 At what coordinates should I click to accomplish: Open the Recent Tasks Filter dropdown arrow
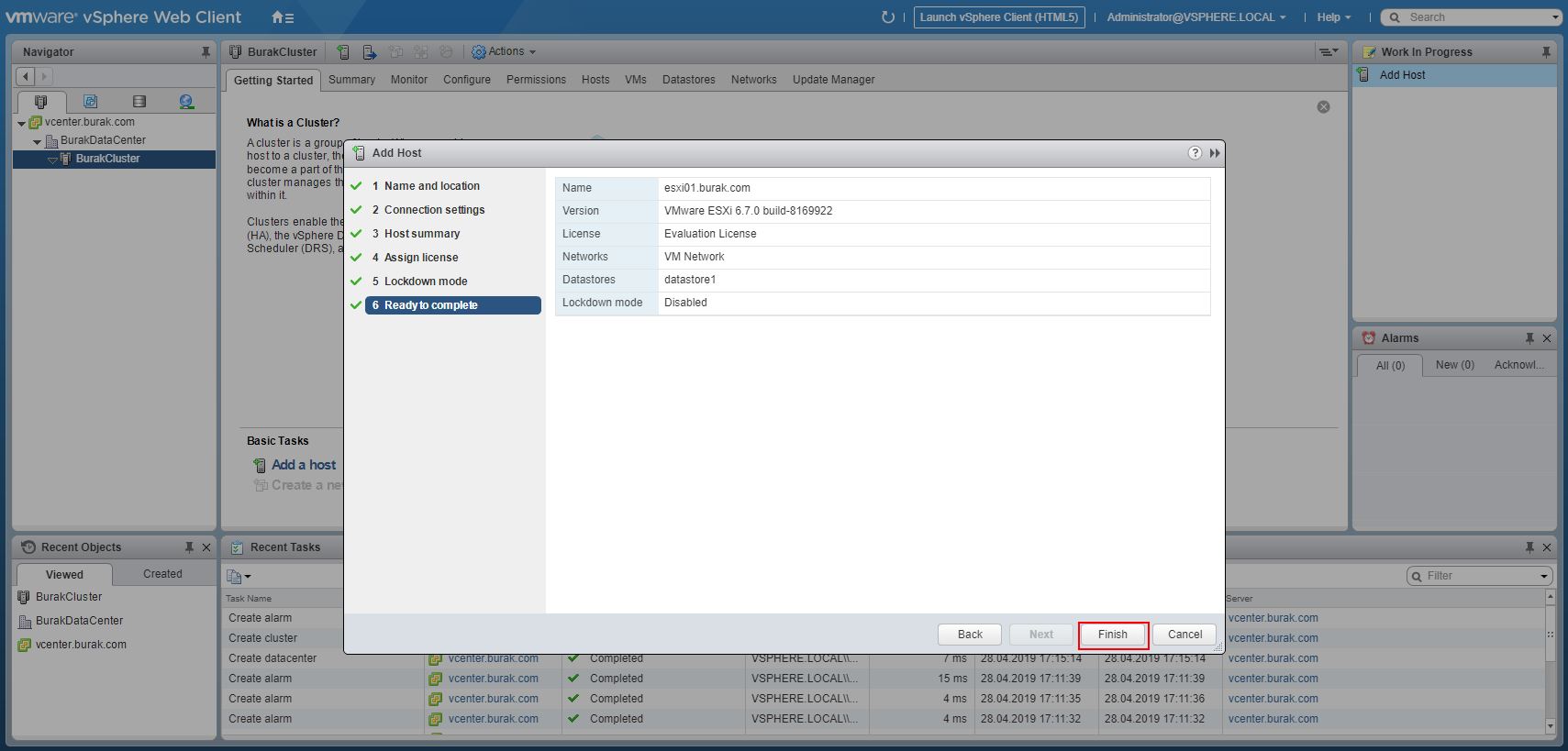[x=1545, y=577]
